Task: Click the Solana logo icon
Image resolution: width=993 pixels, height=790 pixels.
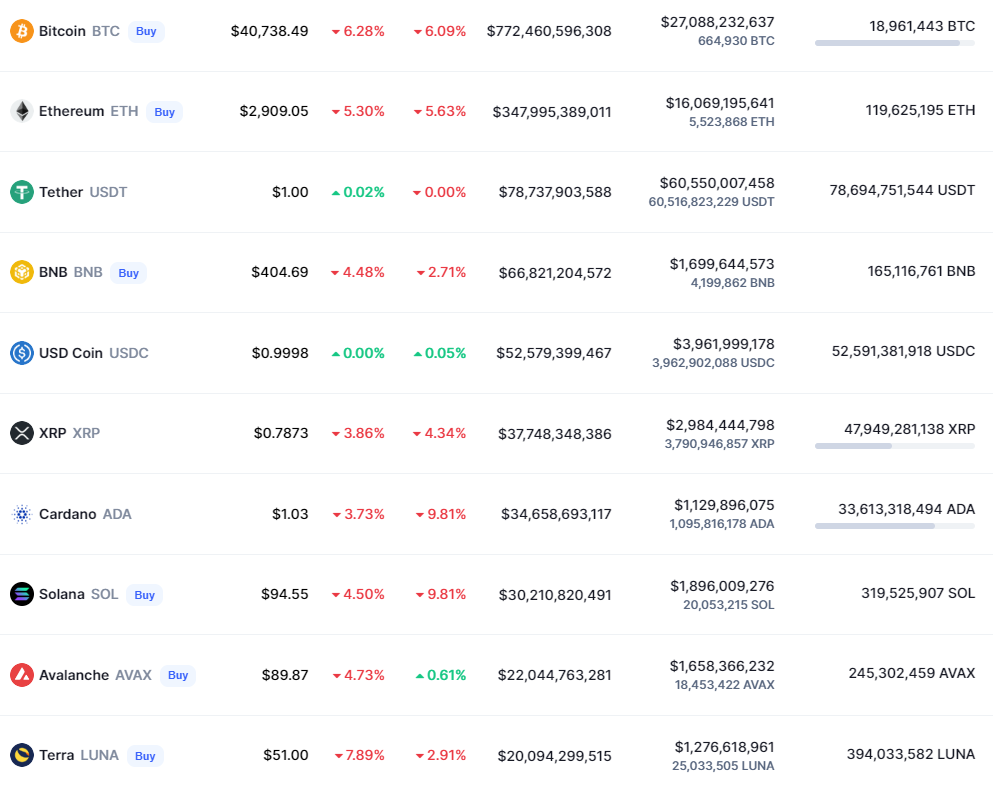Action: pyautogui.click(x=22, y=594)
